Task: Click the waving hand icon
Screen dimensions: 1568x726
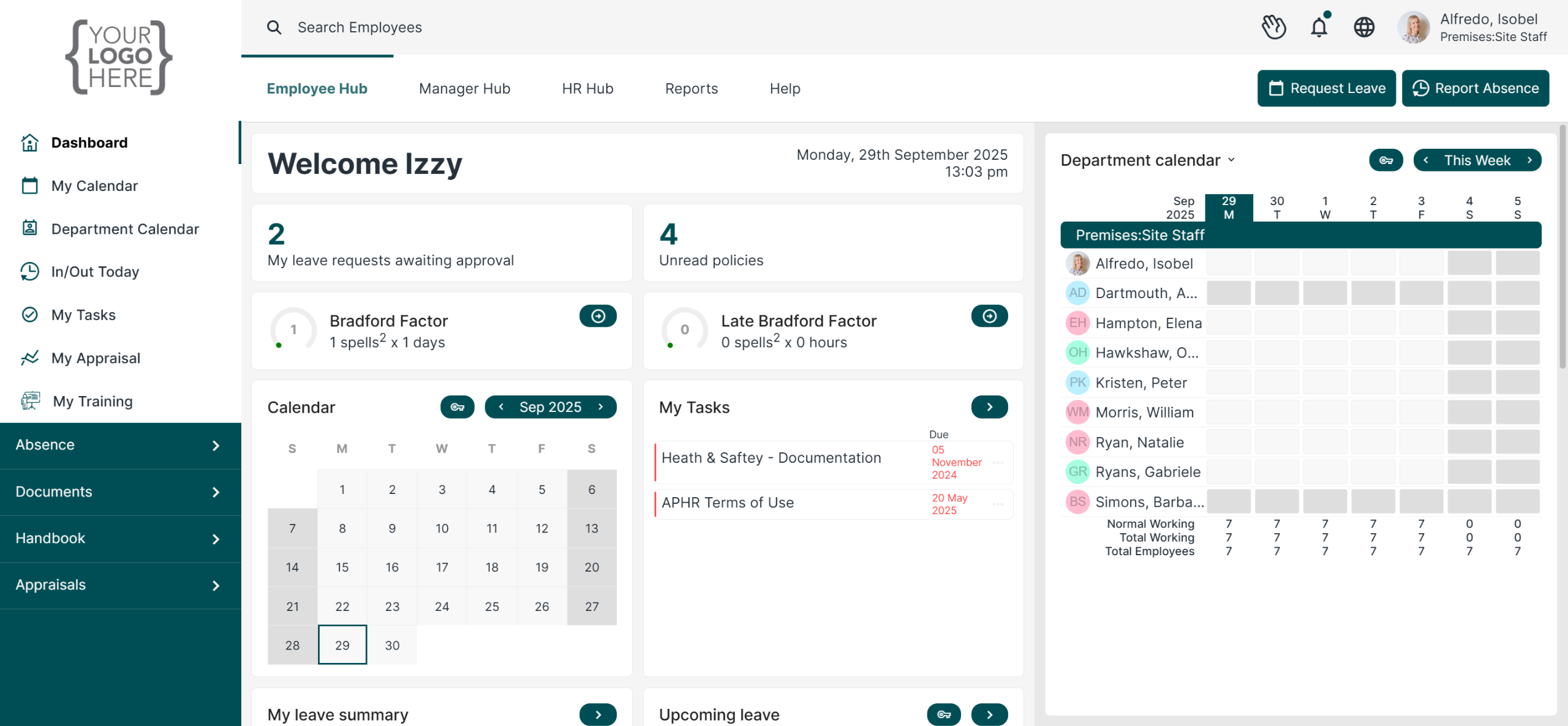Action: pyautogui.click(x=1274, y=27)
